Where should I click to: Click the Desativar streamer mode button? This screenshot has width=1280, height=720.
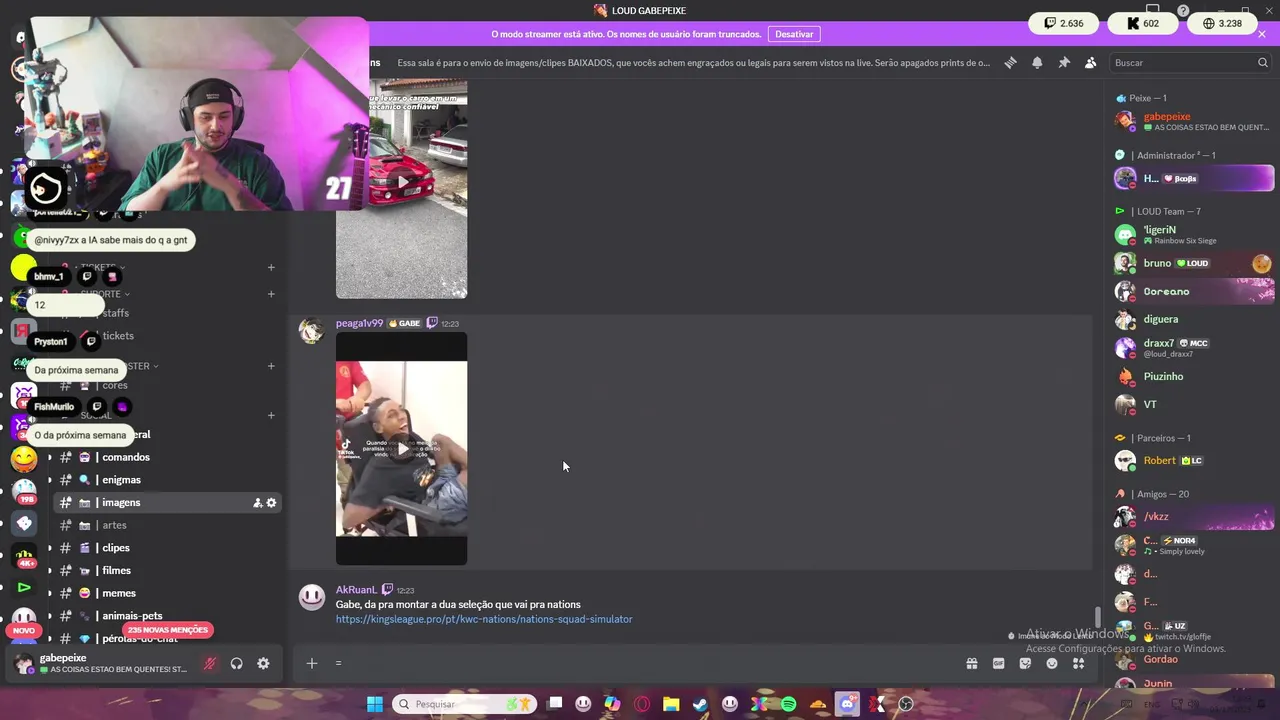click(794, 34)
